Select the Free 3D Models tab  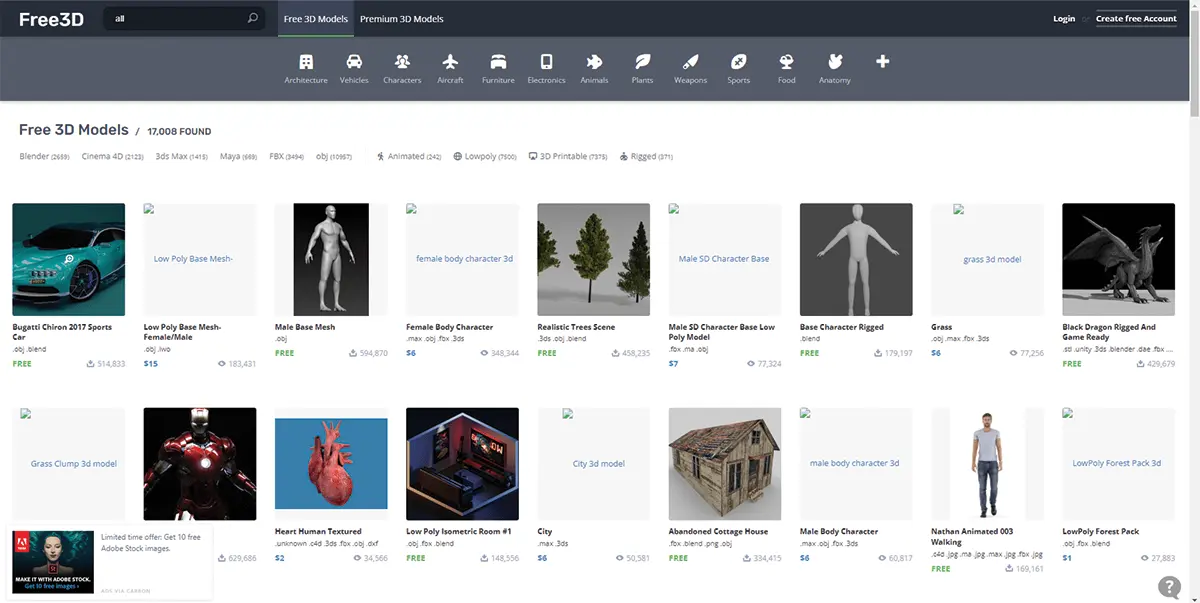[x=316, y=19]
